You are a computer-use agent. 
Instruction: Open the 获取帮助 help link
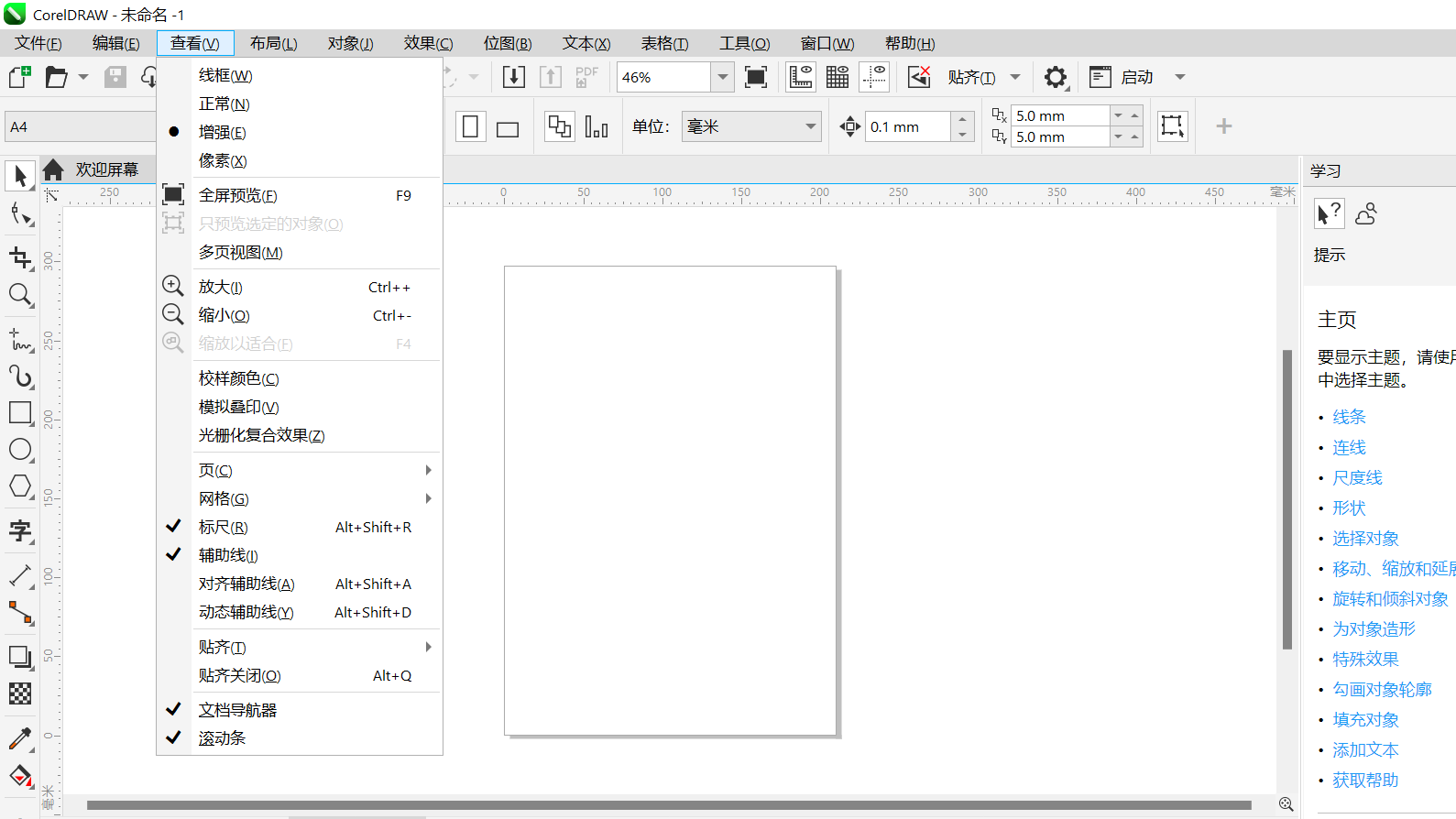point(1365,780)
